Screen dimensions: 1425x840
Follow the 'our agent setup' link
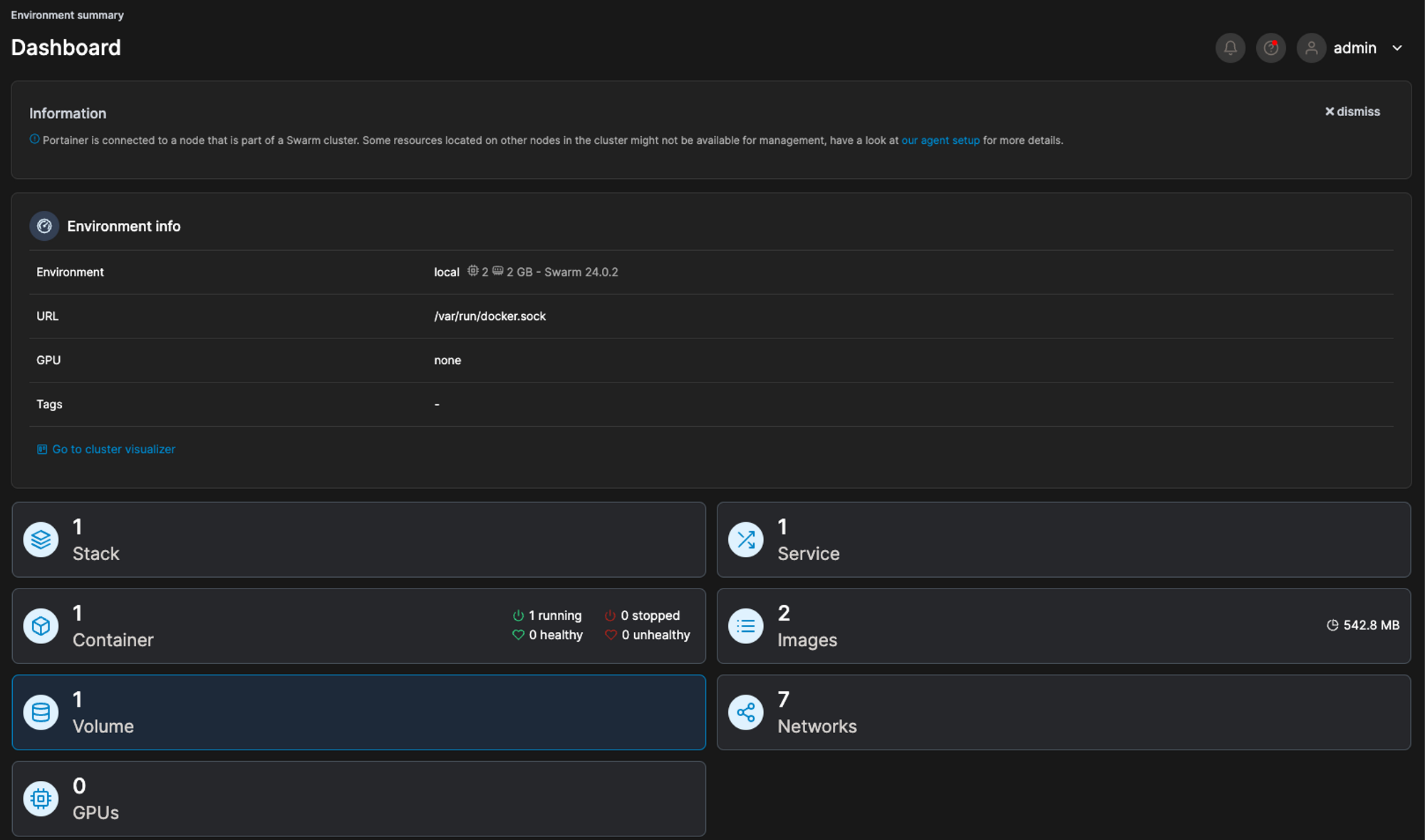coord(940,140)
